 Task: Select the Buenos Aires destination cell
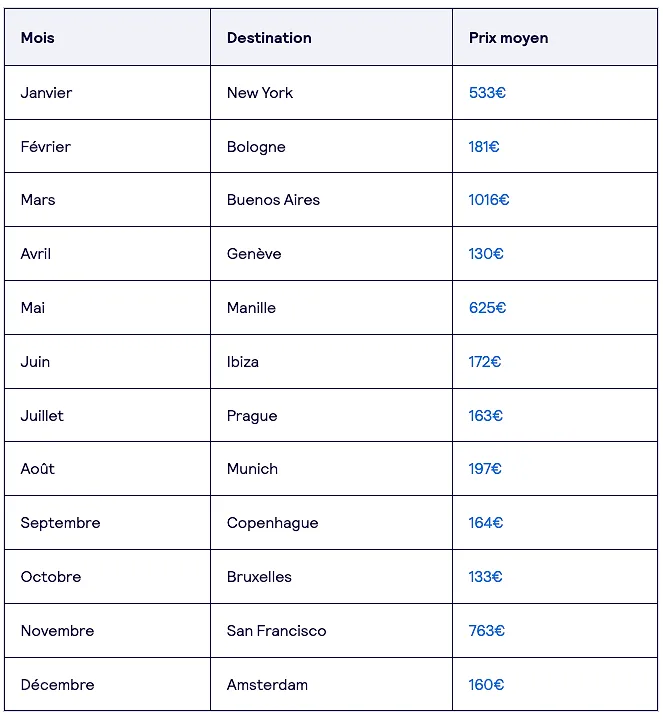(x=332, y=200)
